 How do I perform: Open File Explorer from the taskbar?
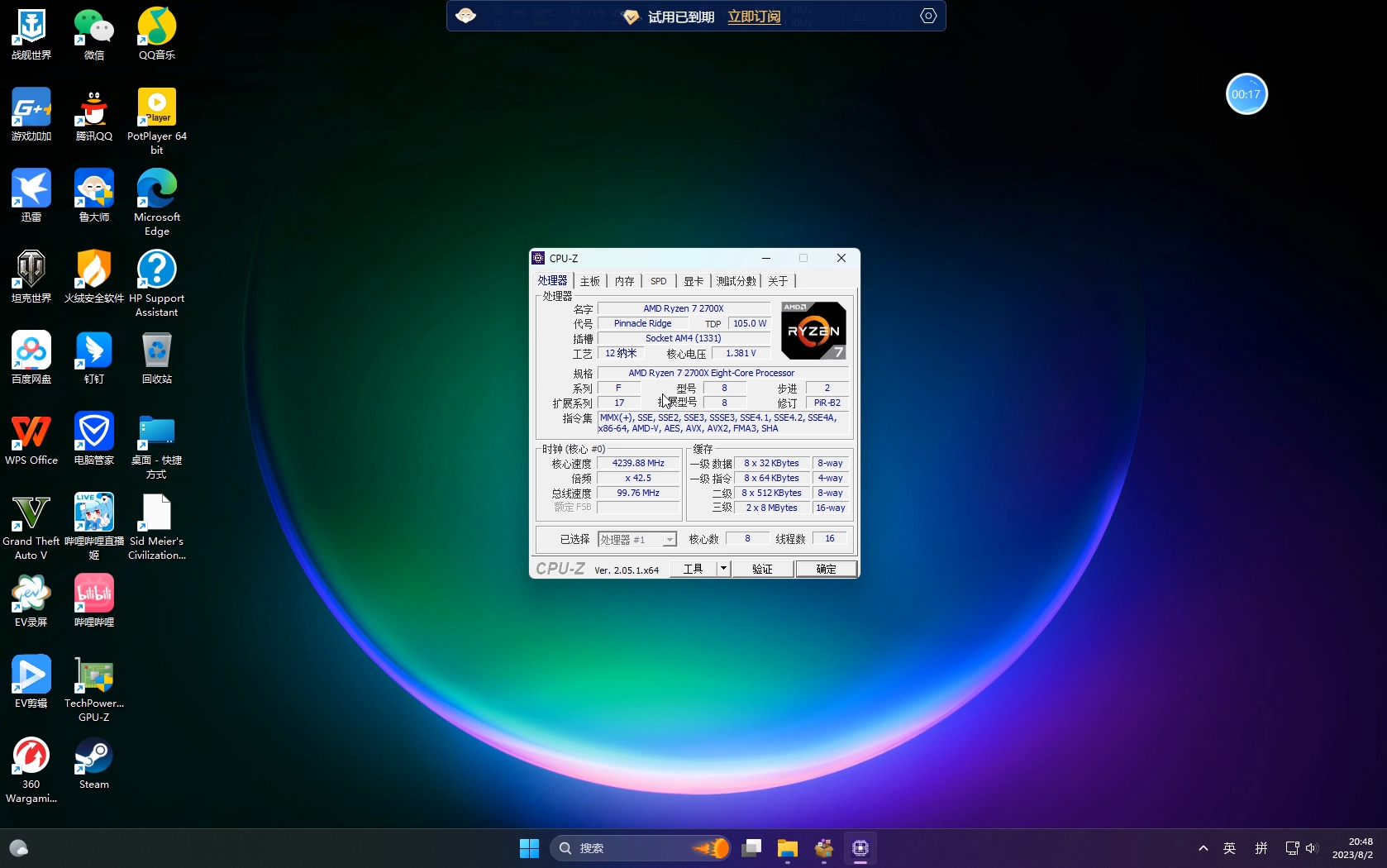(788, 848)
